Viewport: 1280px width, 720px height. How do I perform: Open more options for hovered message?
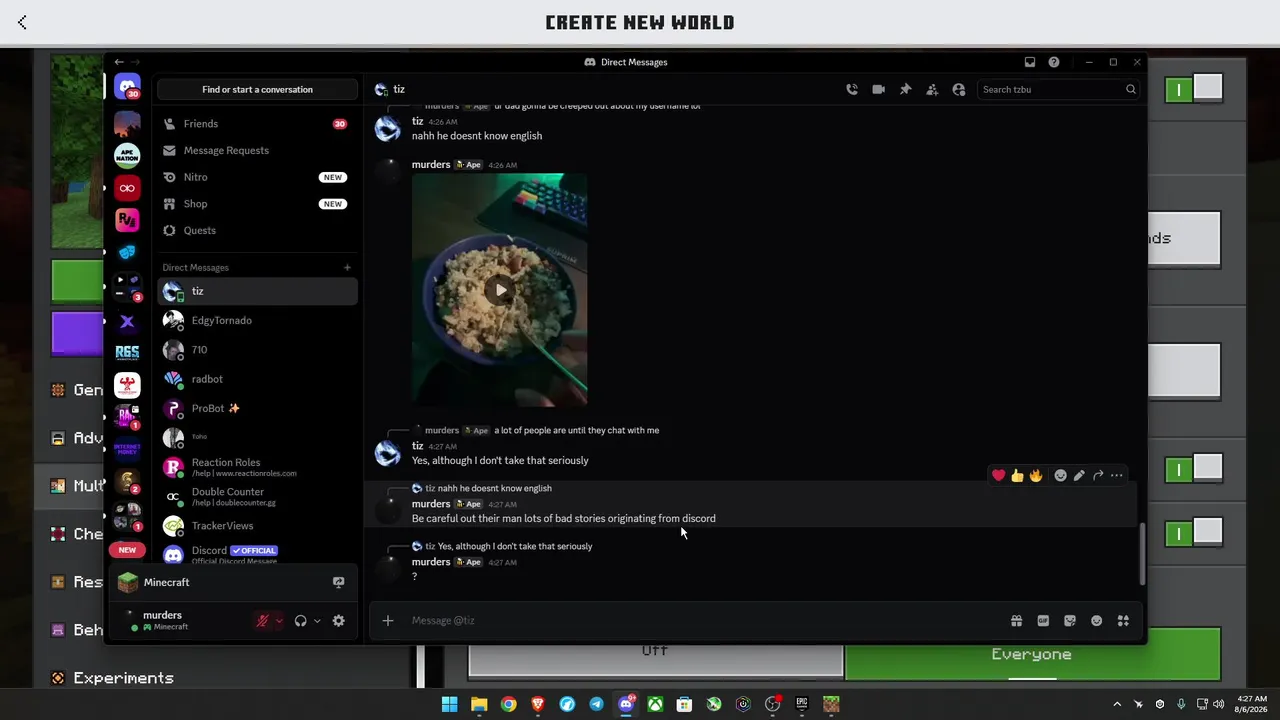pyautogui.click(x=1117, y=475)
